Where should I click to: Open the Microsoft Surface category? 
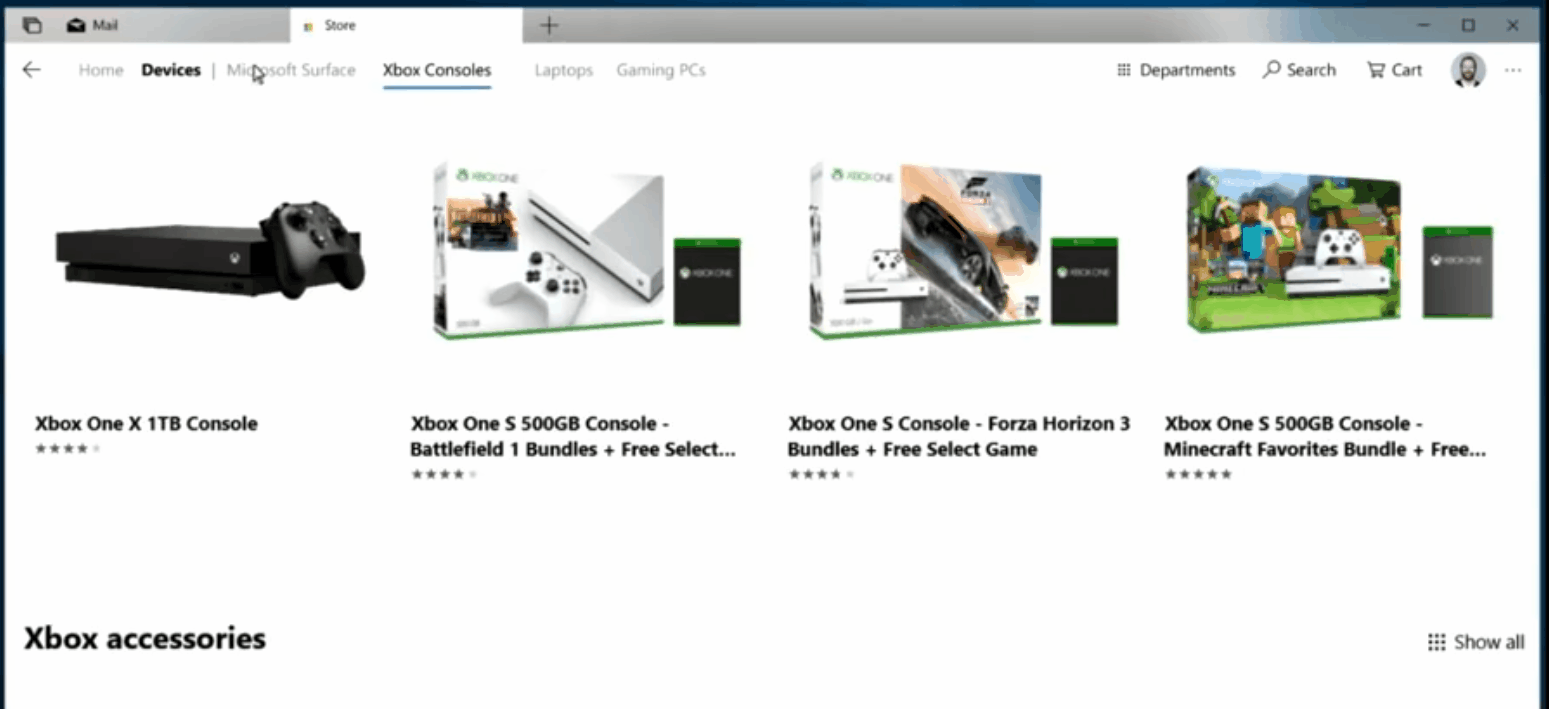291,70
